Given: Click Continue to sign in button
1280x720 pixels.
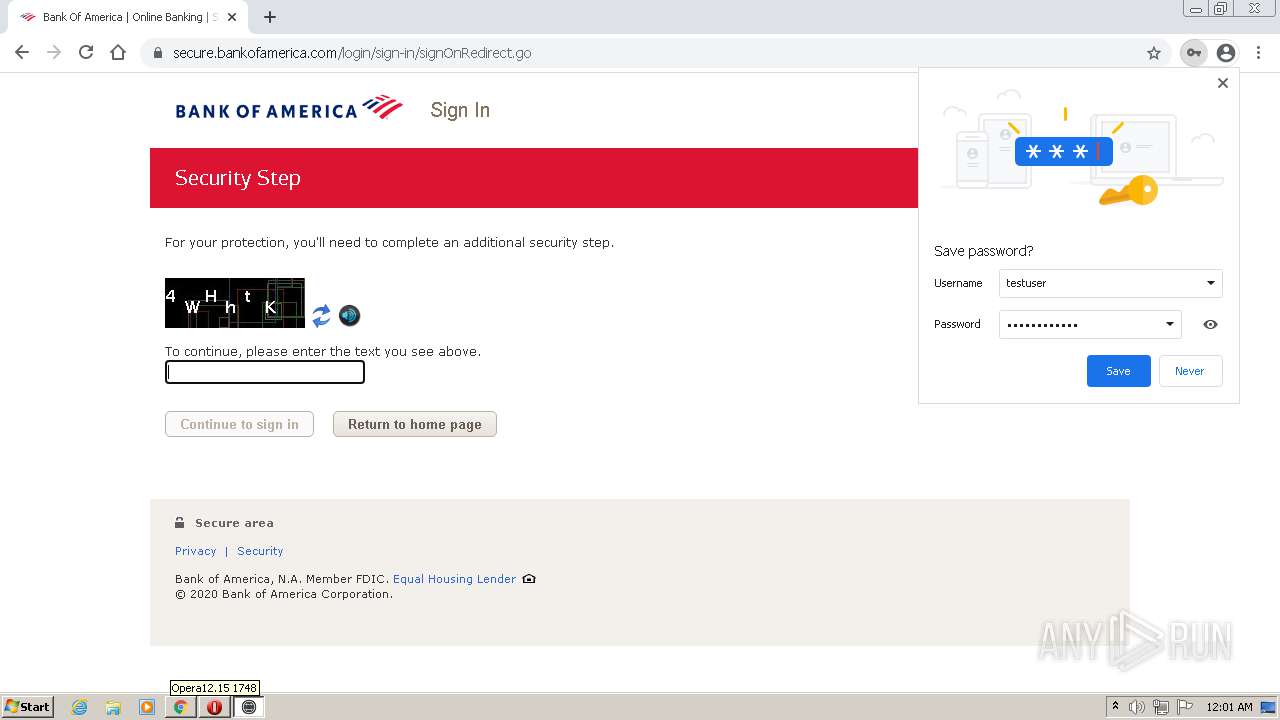Looking at the screenshot, I should pyautogui.click(x=239, y=424).
